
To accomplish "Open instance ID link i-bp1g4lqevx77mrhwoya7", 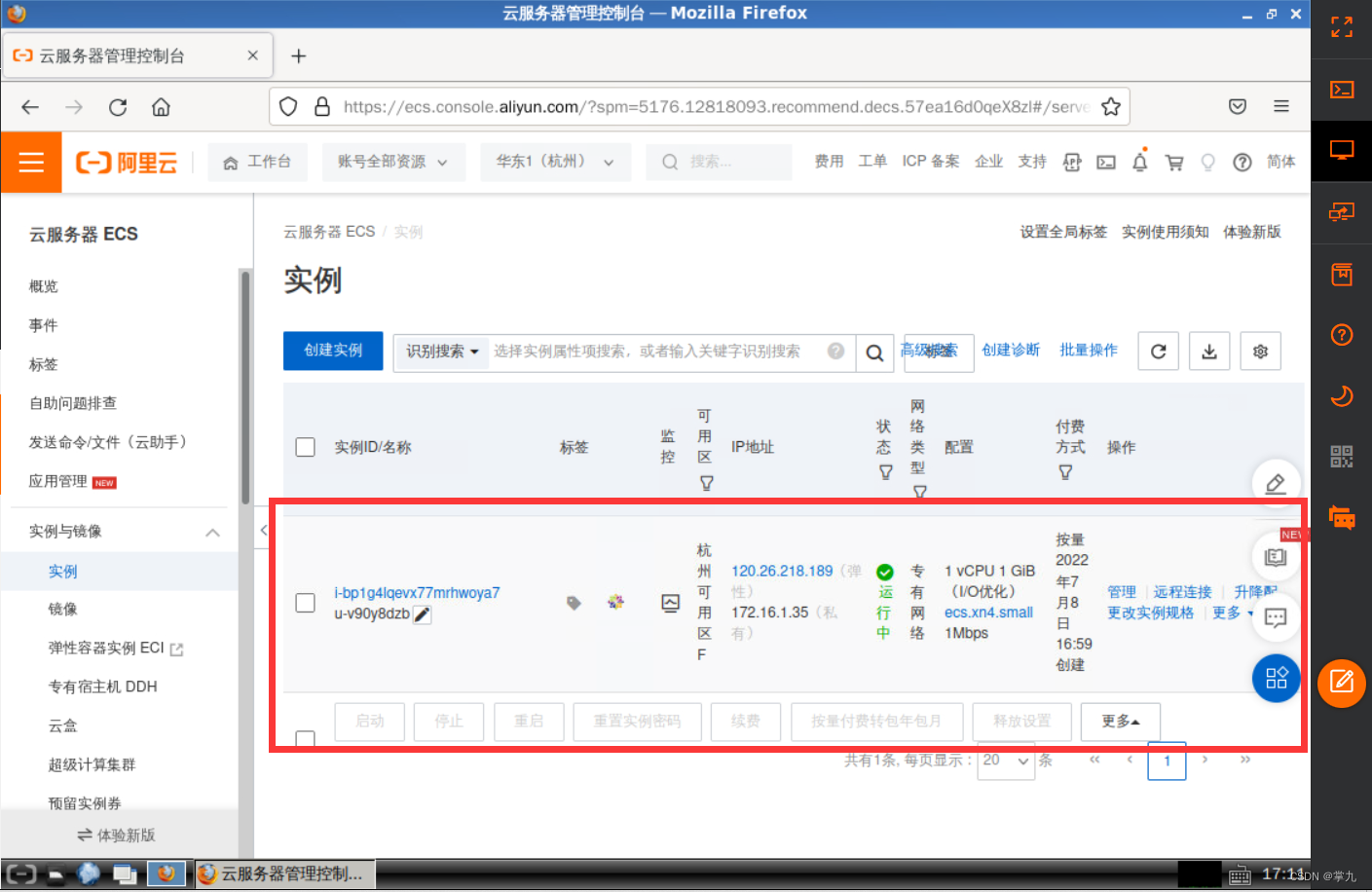I will pyautogui.click(x=417, y=593).
